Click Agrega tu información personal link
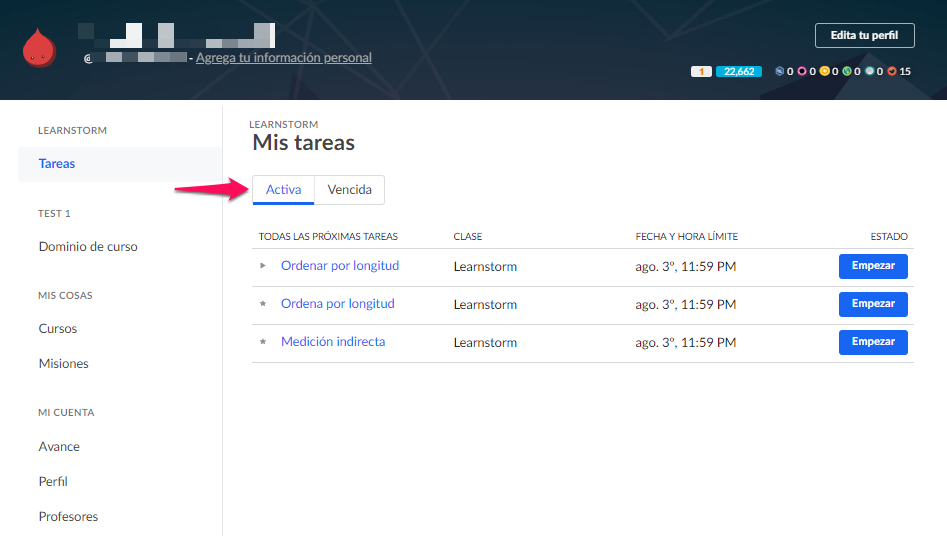The image size is (947, 536). click(283, 57)
